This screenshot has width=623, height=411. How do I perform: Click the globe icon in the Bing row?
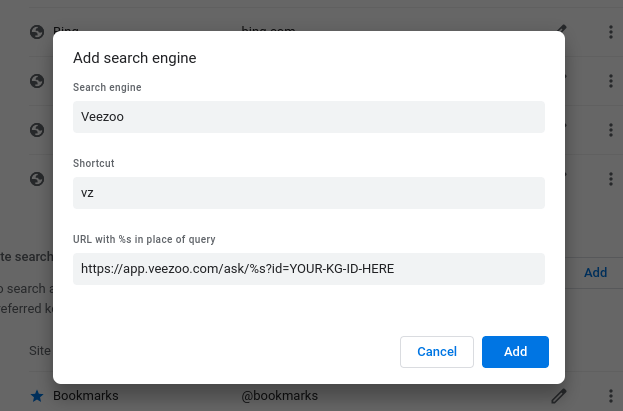point(37,32)
